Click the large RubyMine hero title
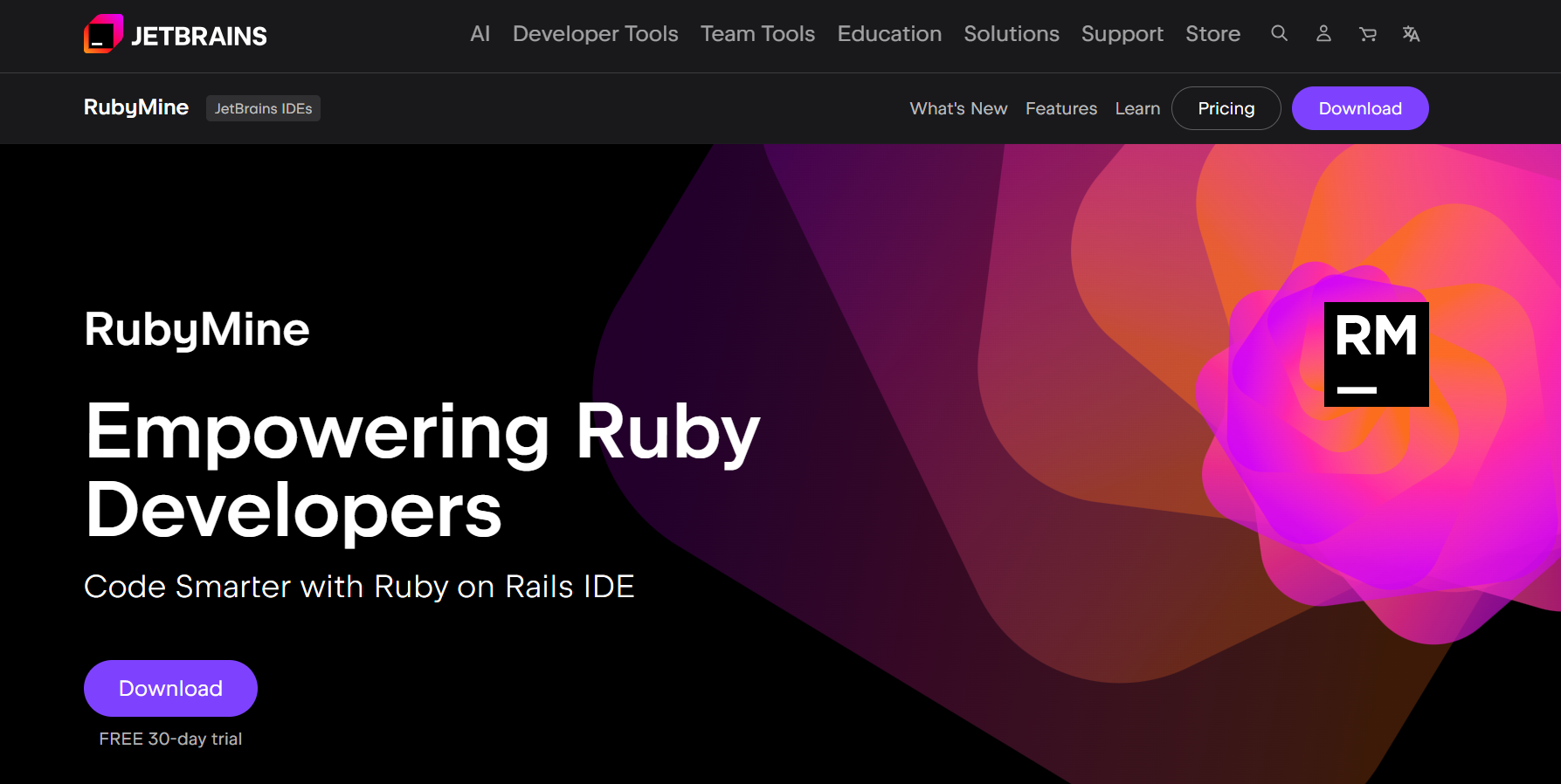 197,330
